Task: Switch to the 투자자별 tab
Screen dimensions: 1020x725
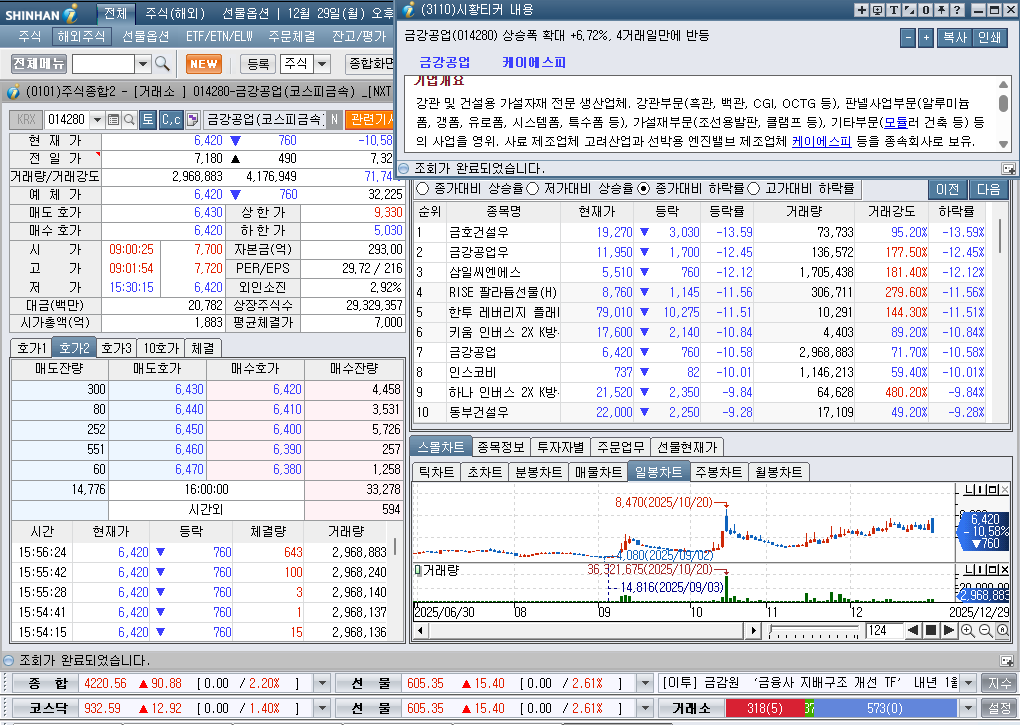Action: point(560,447)
